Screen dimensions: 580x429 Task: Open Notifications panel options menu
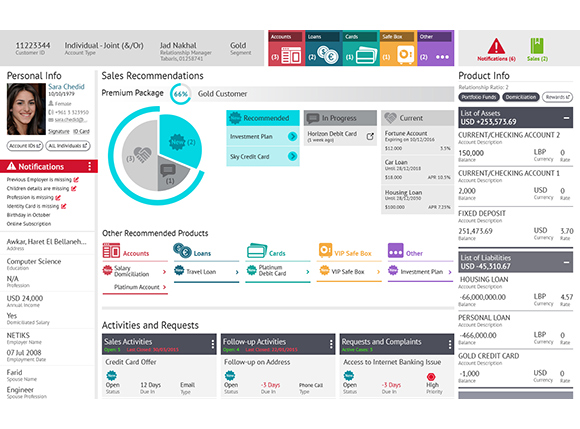(x=90, y=166)
